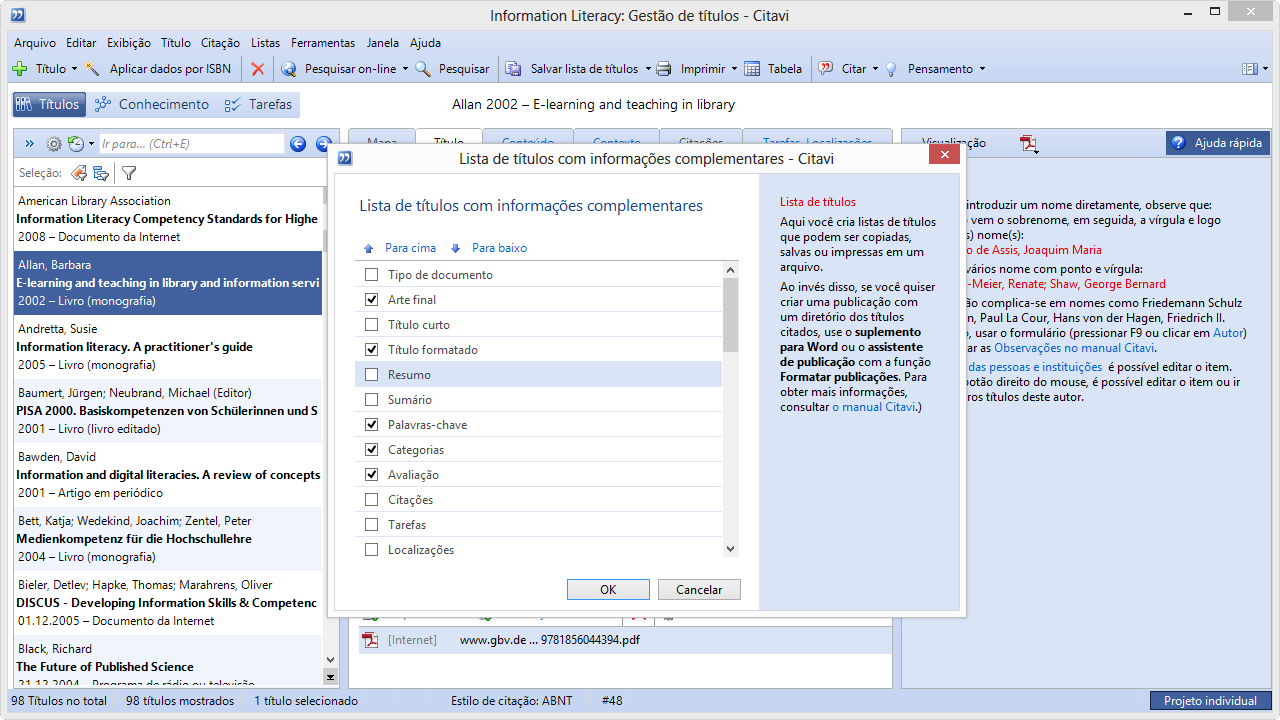Open the Citação menu
Viewport: 1280px width, 720px height.
[220, 43]
